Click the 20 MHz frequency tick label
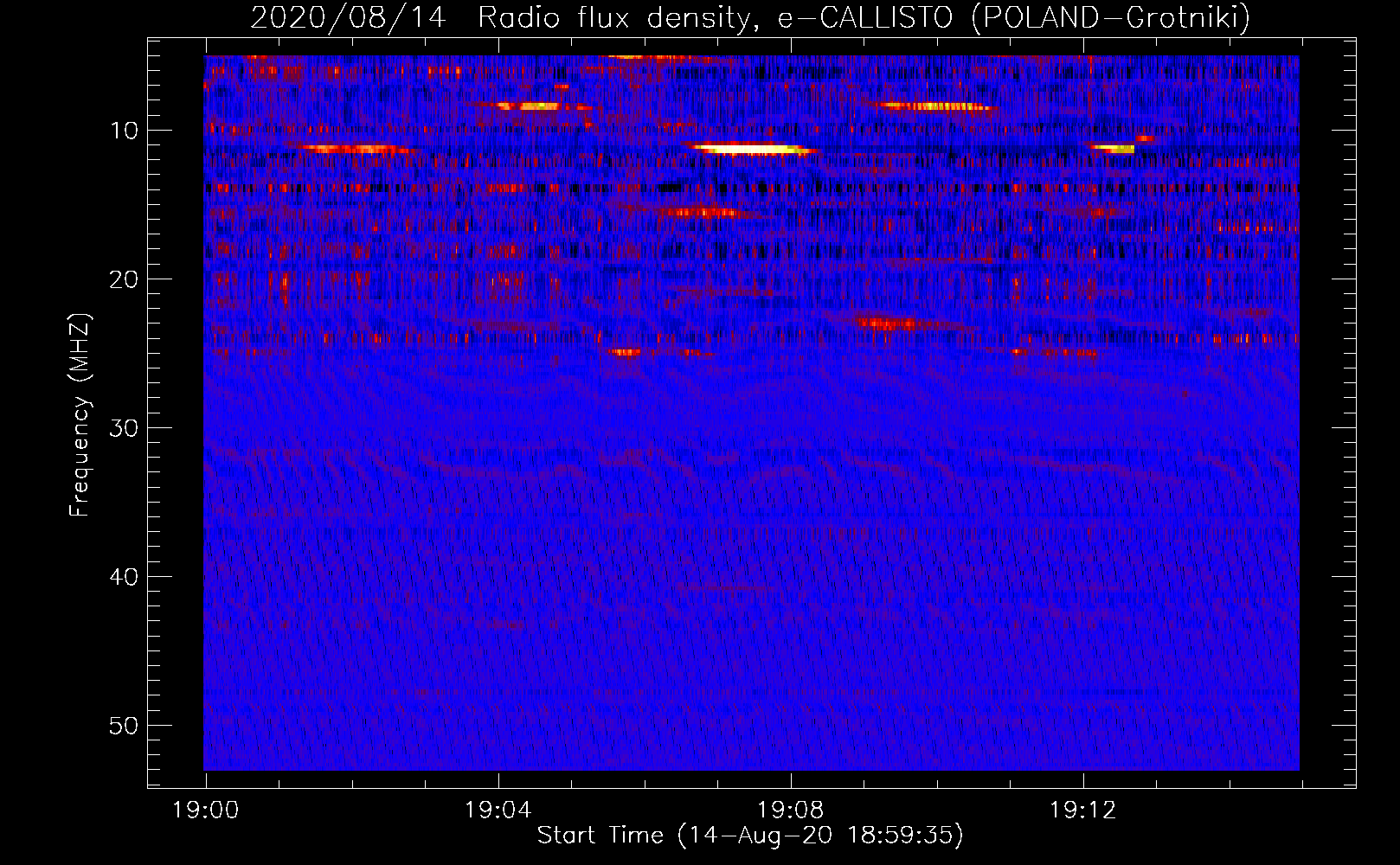This screenshot has width=1400, height=865. pos(125,279)
